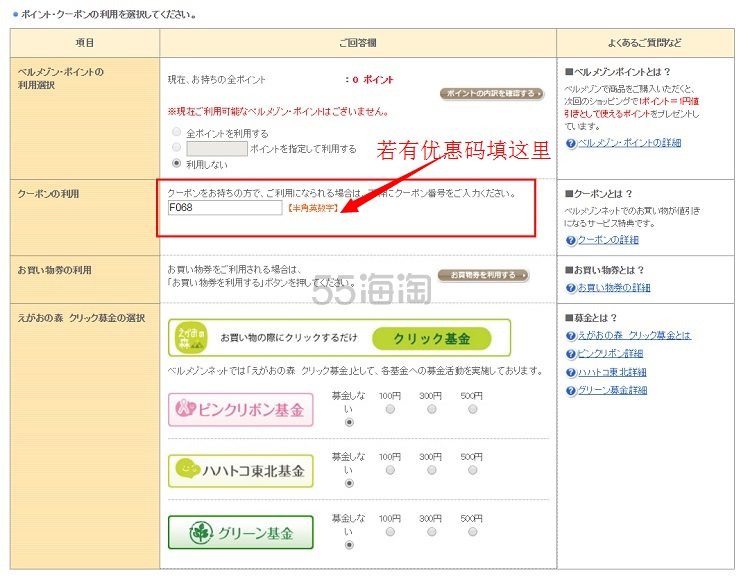Click ポイントの内訳を確認する button
The image size is (744, 578).
point(492,93)
